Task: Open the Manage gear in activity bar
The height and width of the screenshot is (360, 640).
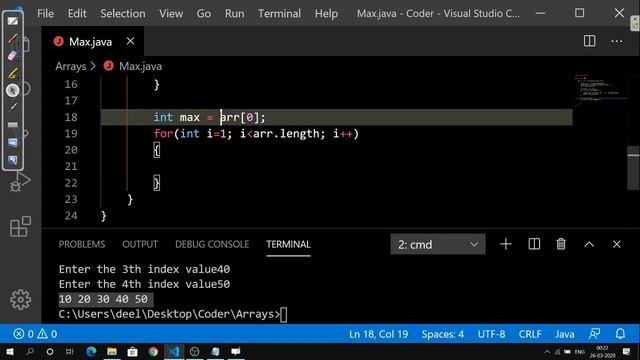Action: pyautogui.click(x=20, y=300)
